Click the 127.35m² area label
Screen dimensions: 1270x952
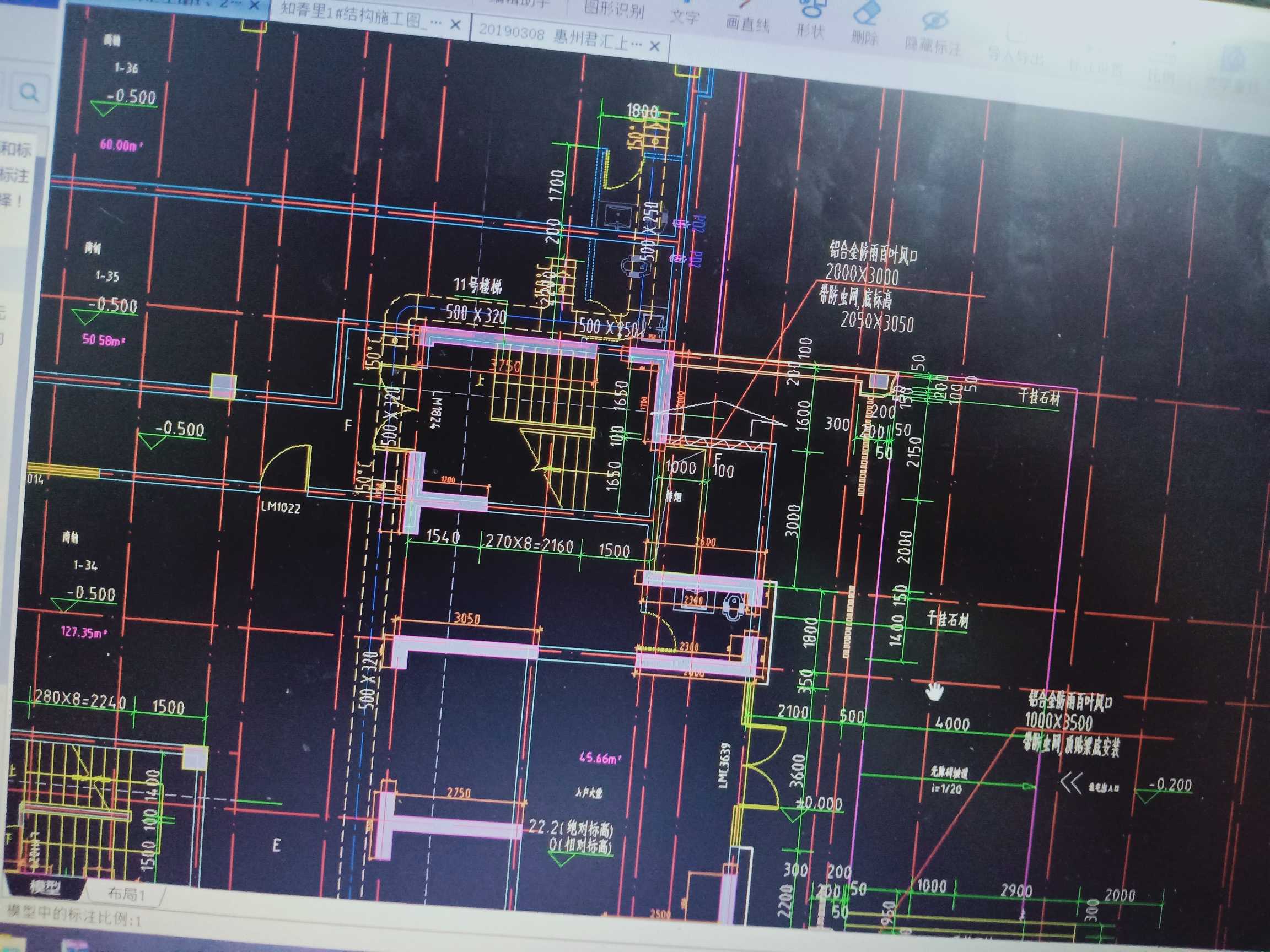click(x=84, y=632)
